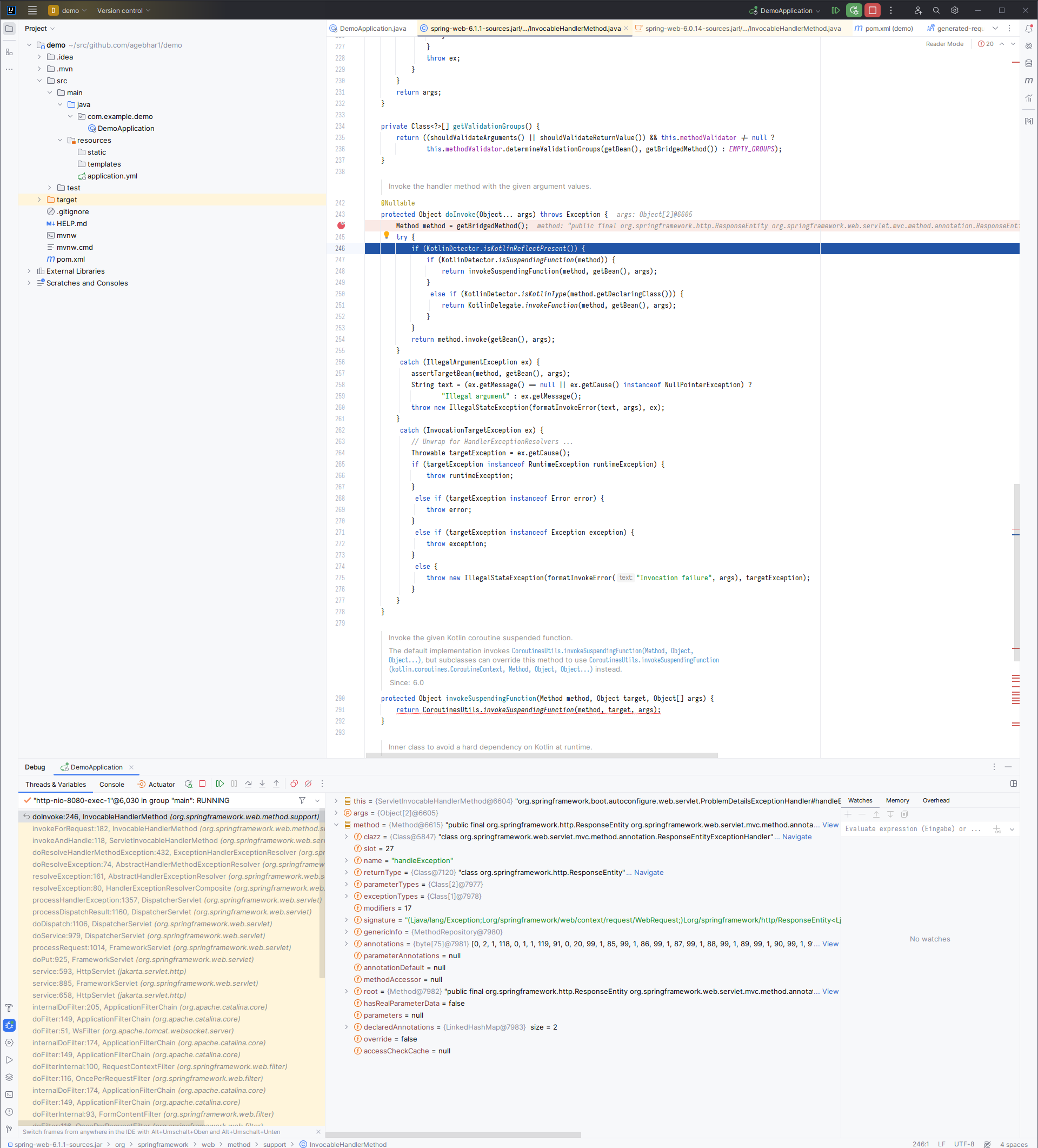Image resolution: width=1038 pixels, height=1148 pixels.
Task: Switch to spring-web-6.0.14 InvocableHandlerMethod tab
Action: [737, 29]
